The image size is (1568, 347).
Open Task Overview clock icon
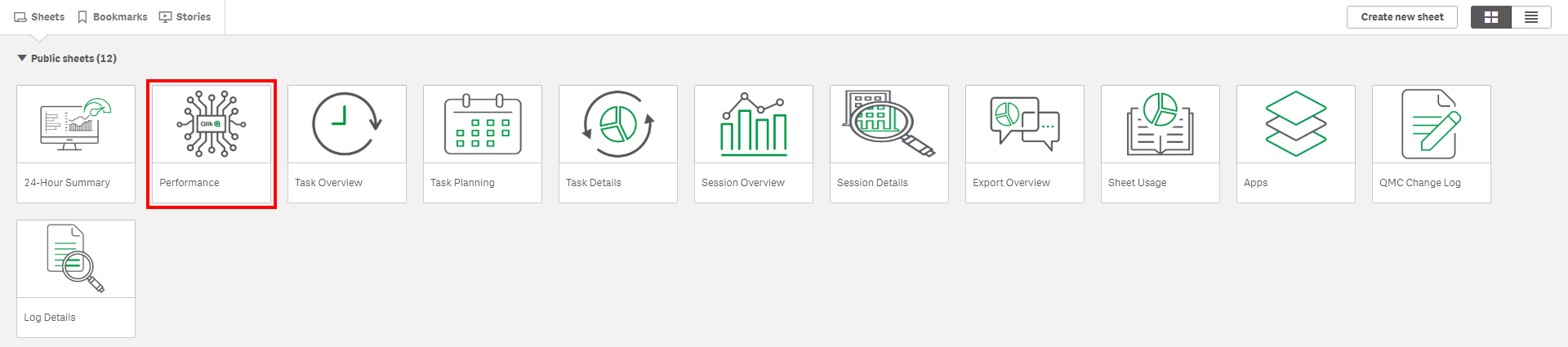click(347, 124)
